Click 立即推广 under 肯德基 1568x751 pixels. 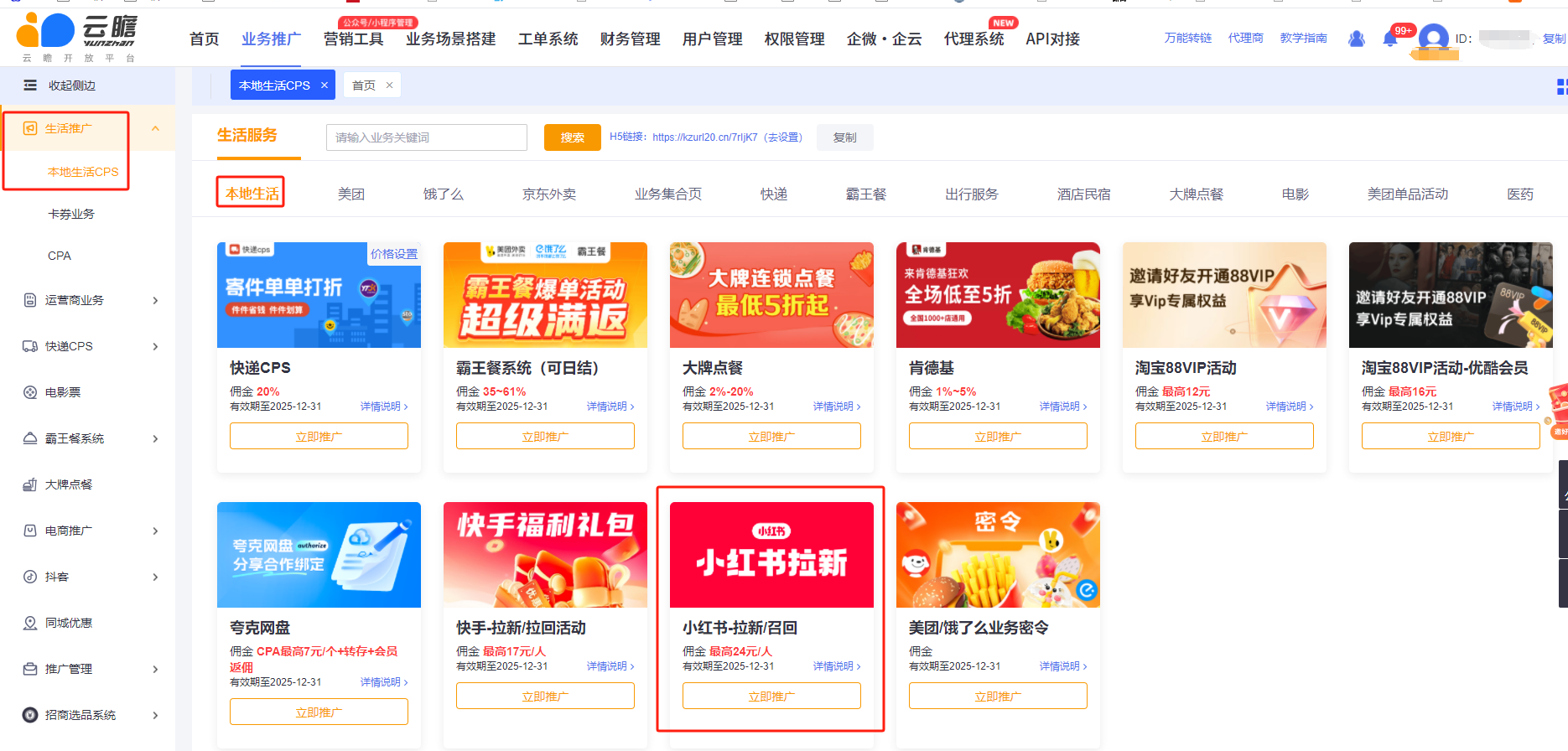[998, 436]
